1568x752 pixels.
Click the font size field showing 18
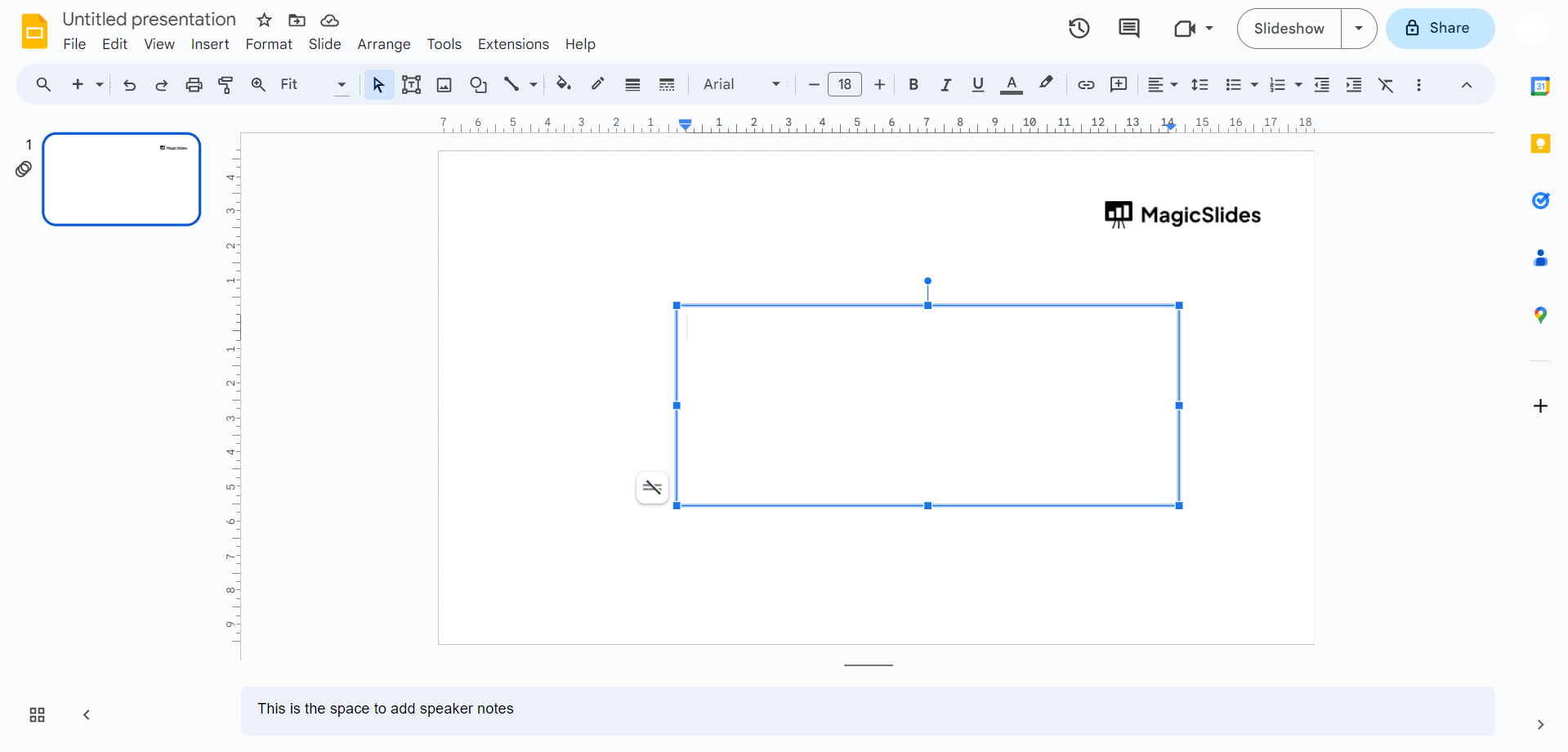pyautogui.click(x=845, y=84)
